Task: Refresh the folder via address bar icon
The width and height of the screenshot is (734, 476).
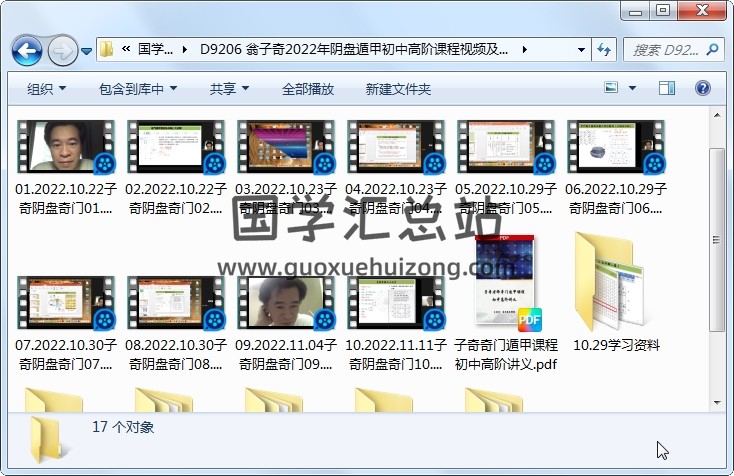Action: point(604,49)
